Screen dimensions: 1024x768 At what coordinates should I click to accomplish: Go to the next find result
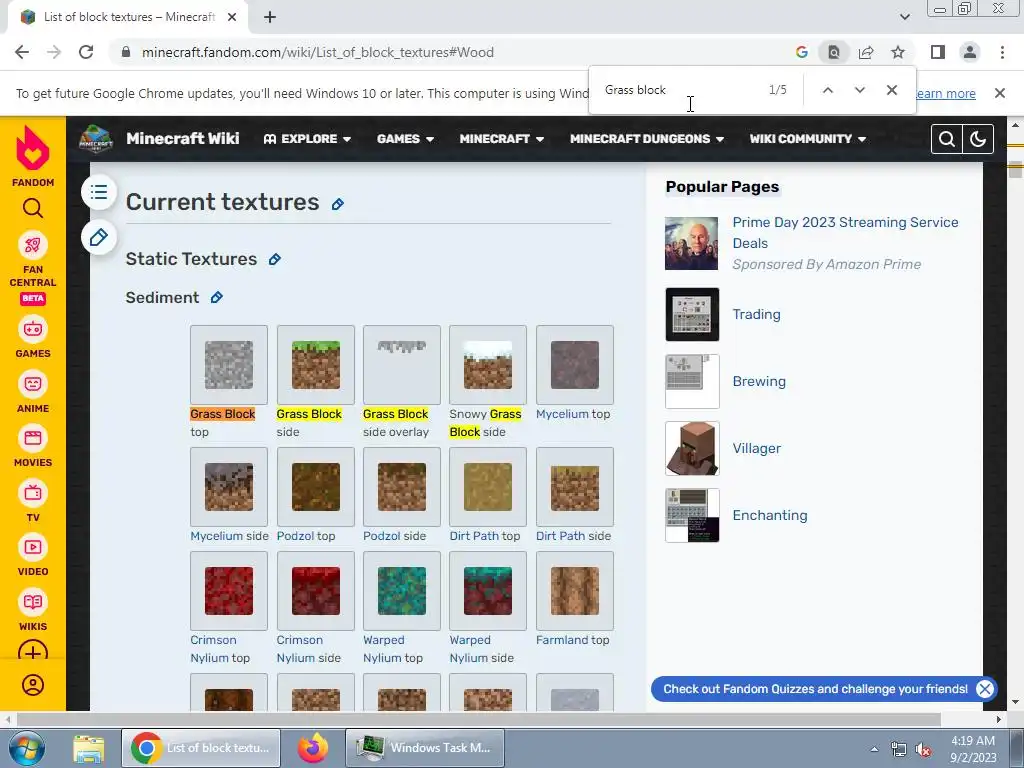[x=859, y=90]
